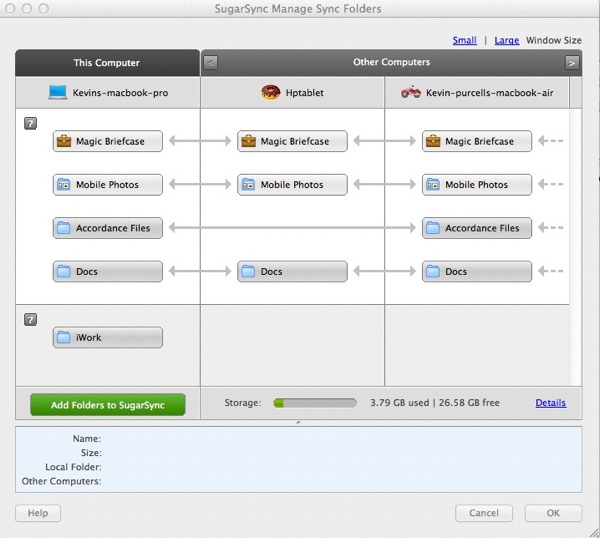Click sync arrow between Hptablet and macbook-air Docs
Image resolution: width=600 pixels, height=538 pixels.
385,271
